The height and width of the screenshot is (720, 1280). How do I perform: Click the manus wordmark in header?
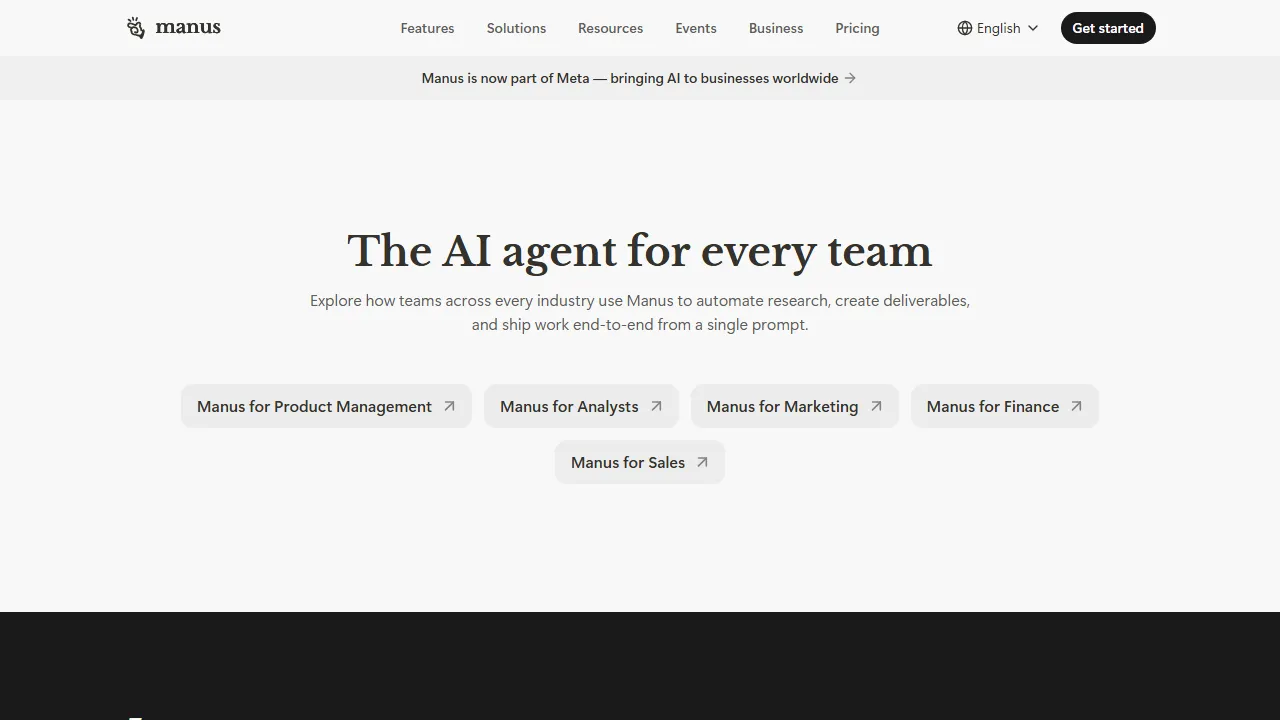[188, 27]
